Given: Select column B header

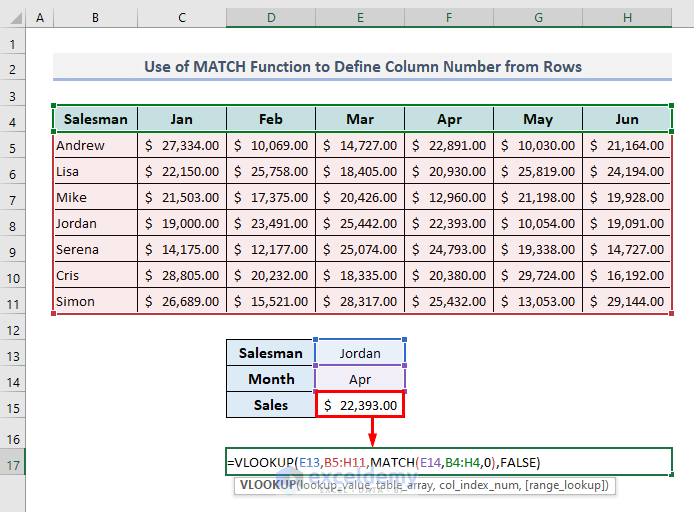Looking at the screenshot, I should coord(95,18).
